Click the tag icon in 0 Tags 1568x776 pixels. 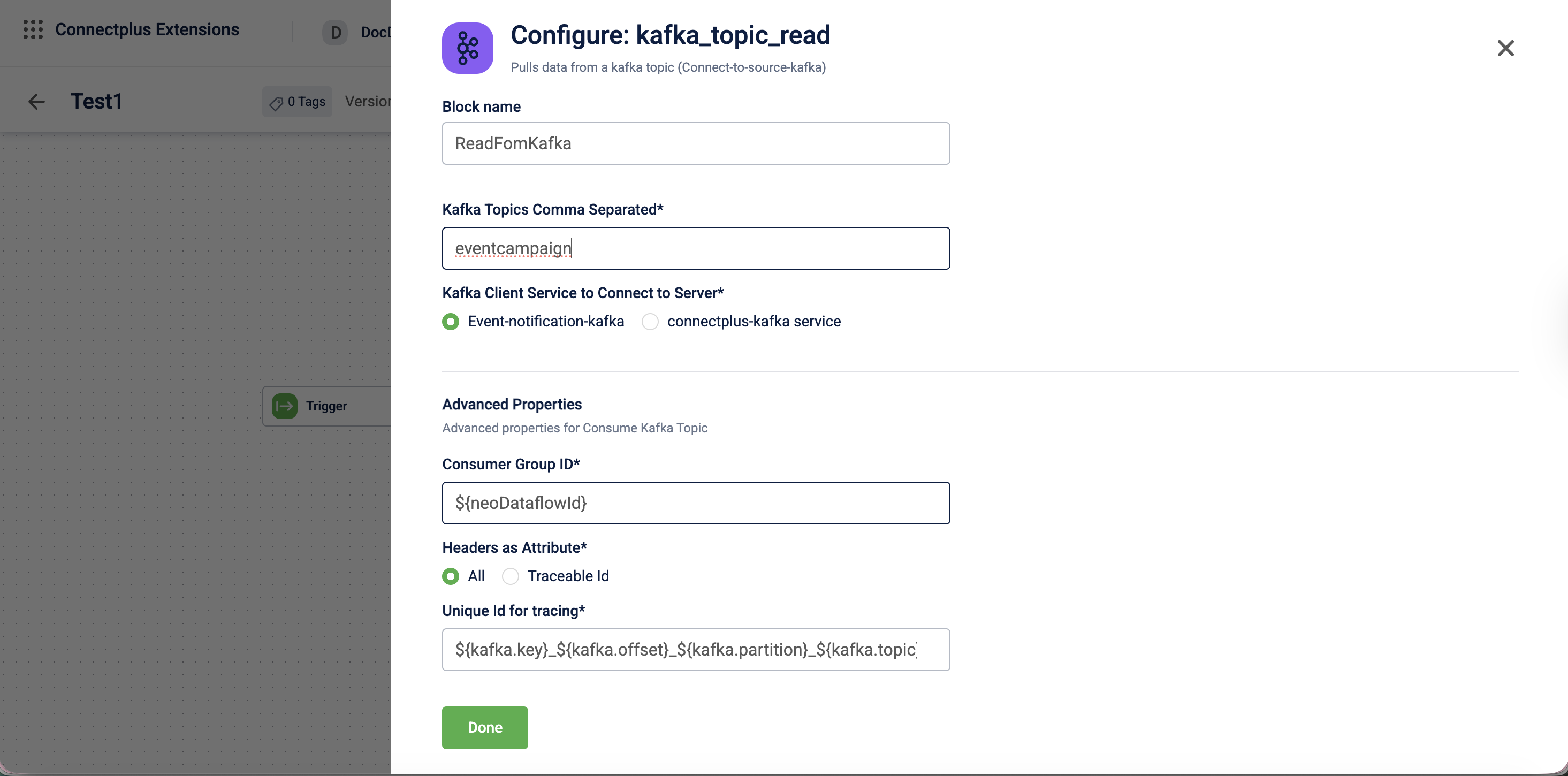point(276,103)
